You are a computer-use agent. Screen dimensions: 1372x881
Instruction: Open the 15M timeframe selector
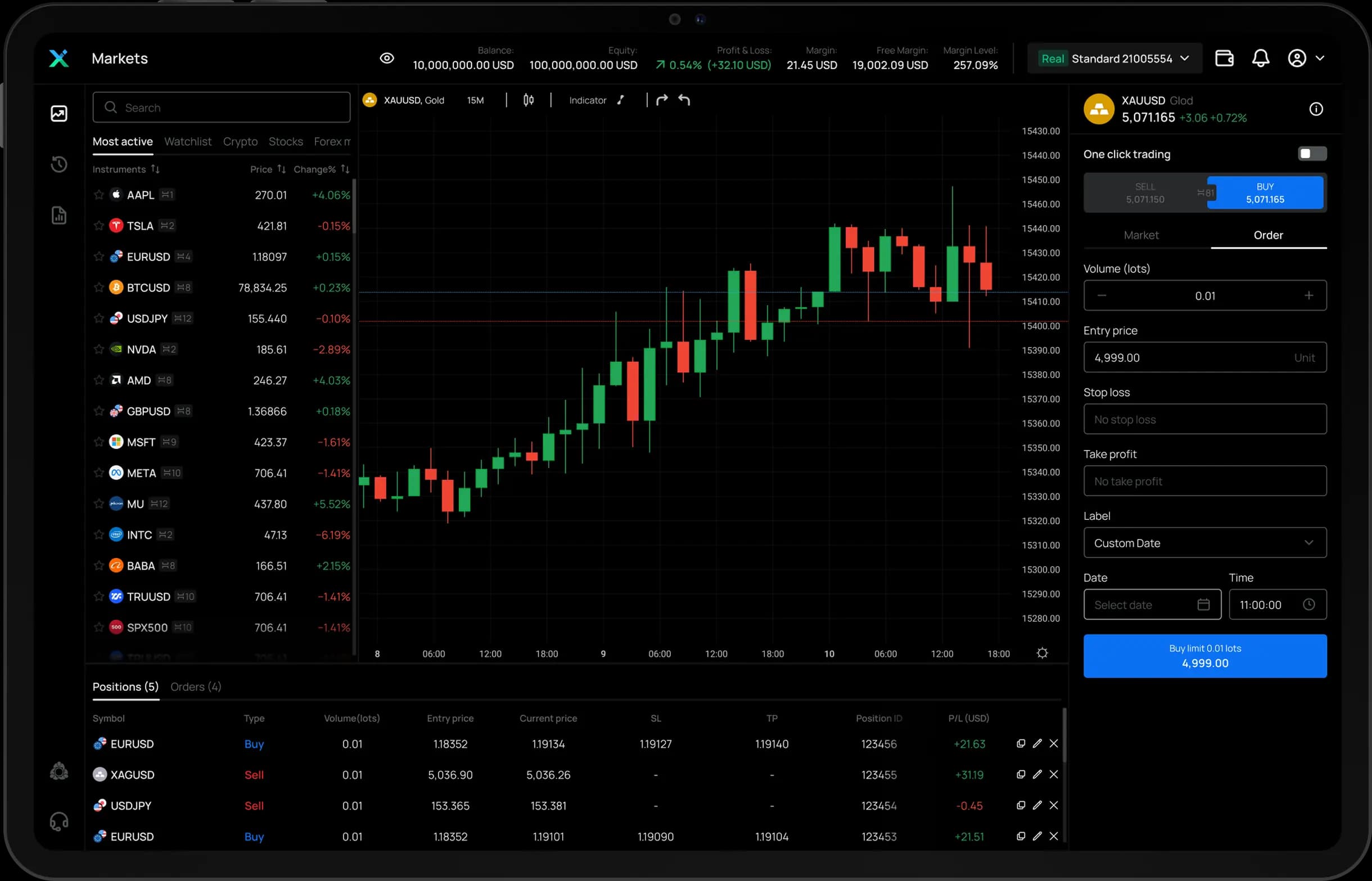[475, 100]
